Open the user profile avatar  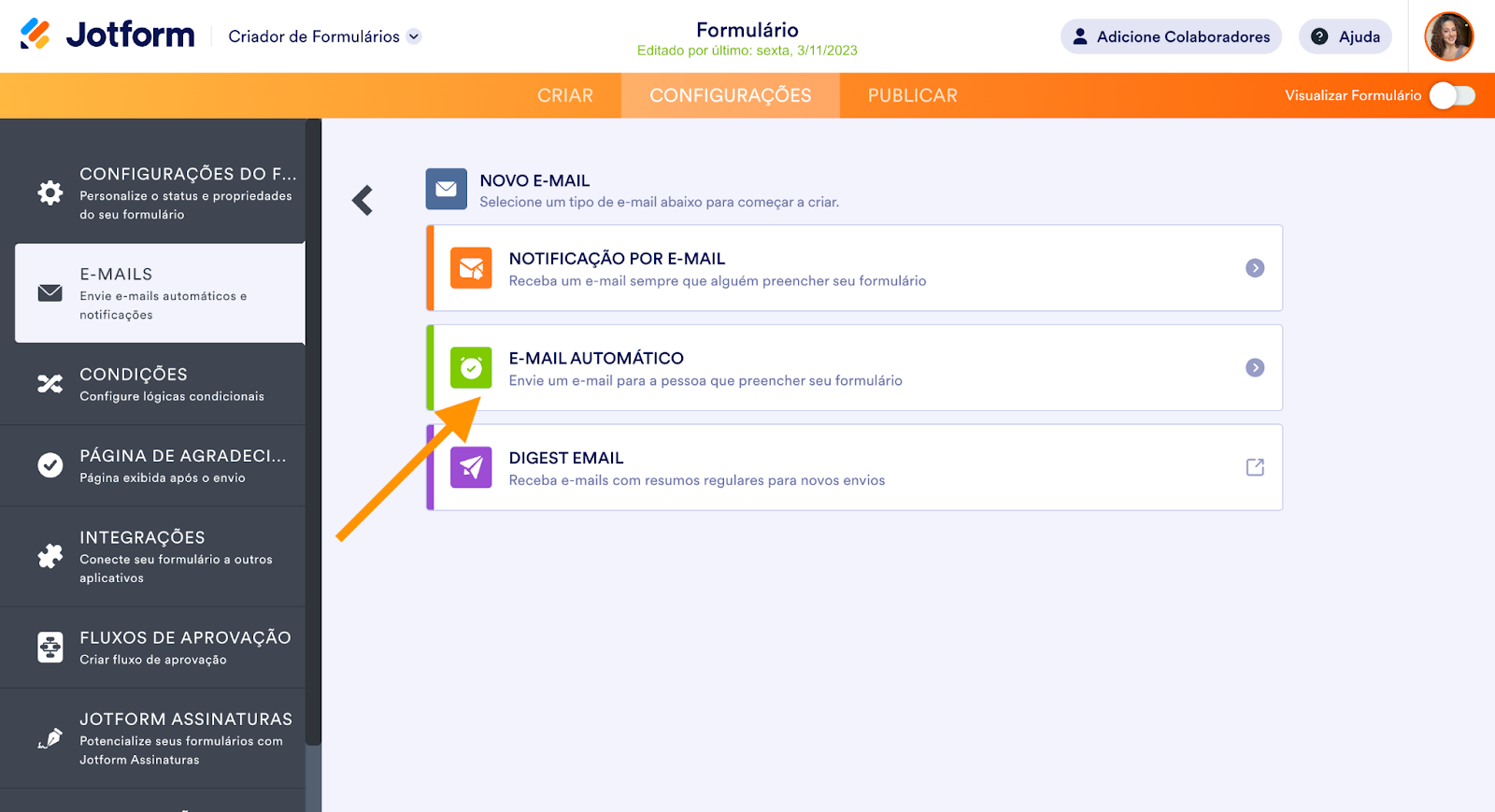tap(1448, 36)
